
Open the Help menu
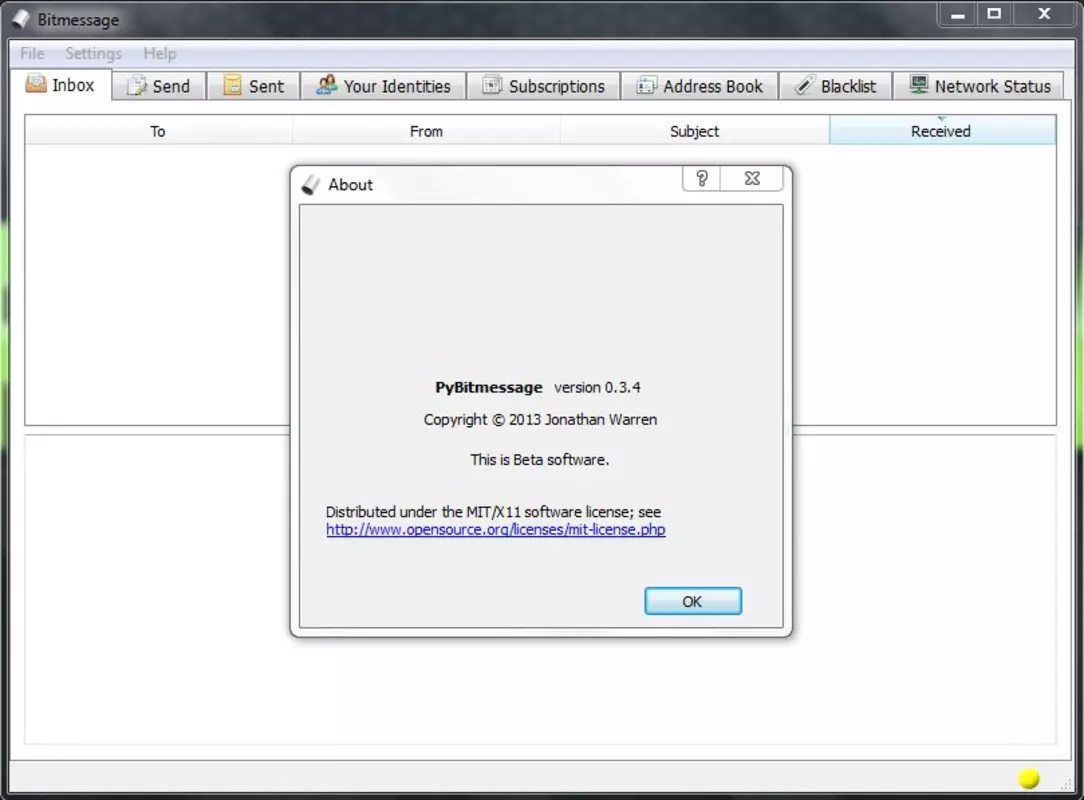pyautogui.click(x=160, y=53)
